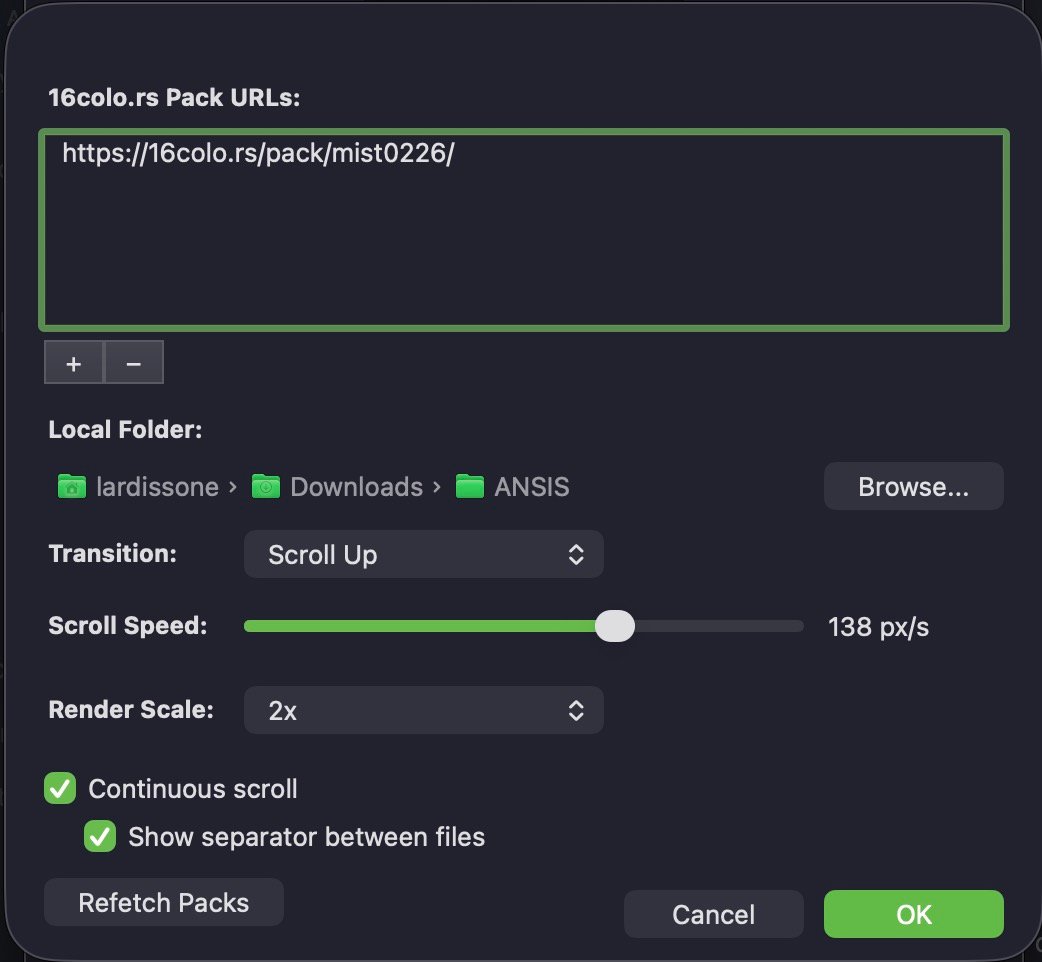
Task: Click the minus icon to remove a pack URL
Action: tap(134, 362)
